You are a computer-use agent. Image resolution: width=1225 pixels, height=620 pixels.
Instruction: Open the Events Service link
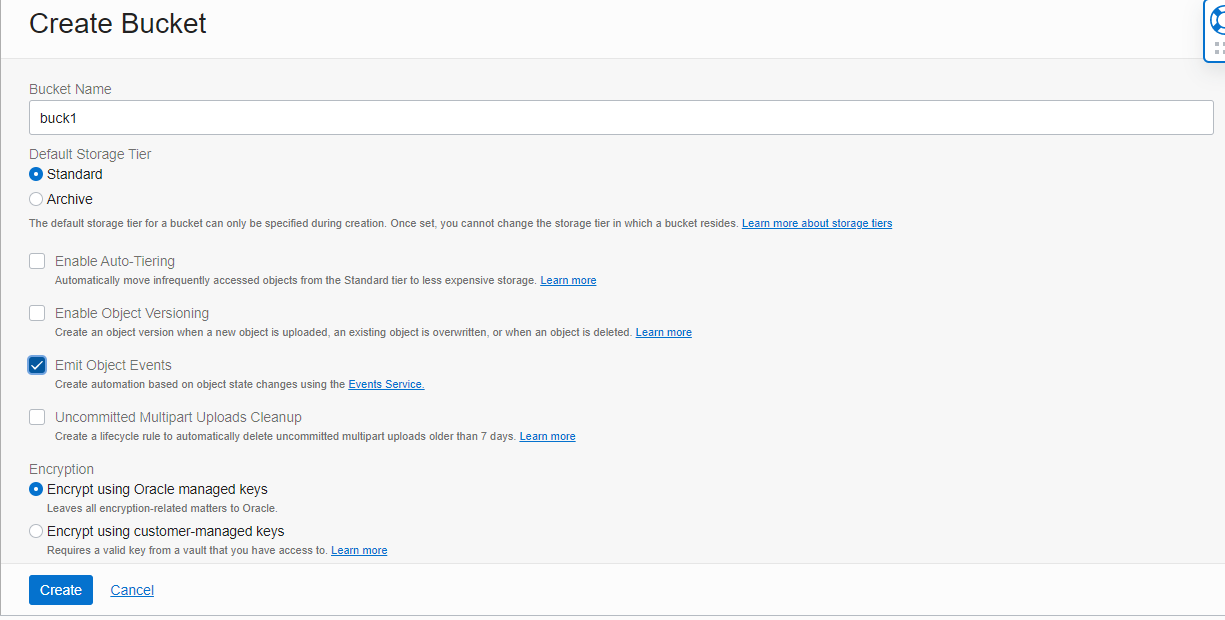(x=385, y=384)
